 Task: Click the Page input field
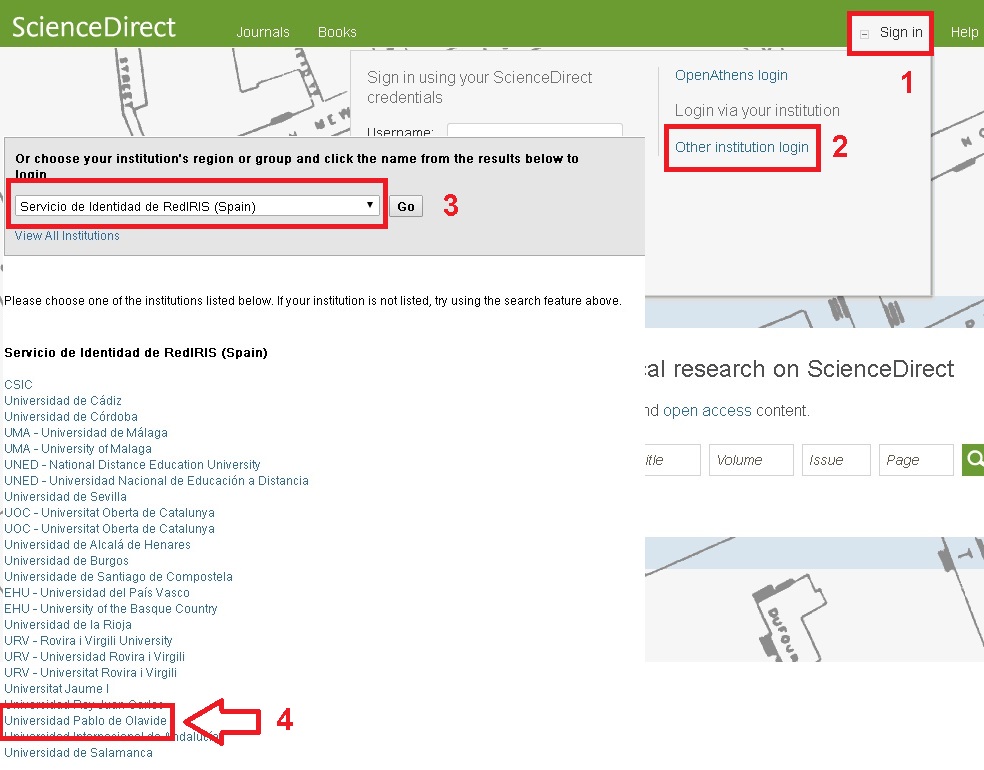pos(916,460)
